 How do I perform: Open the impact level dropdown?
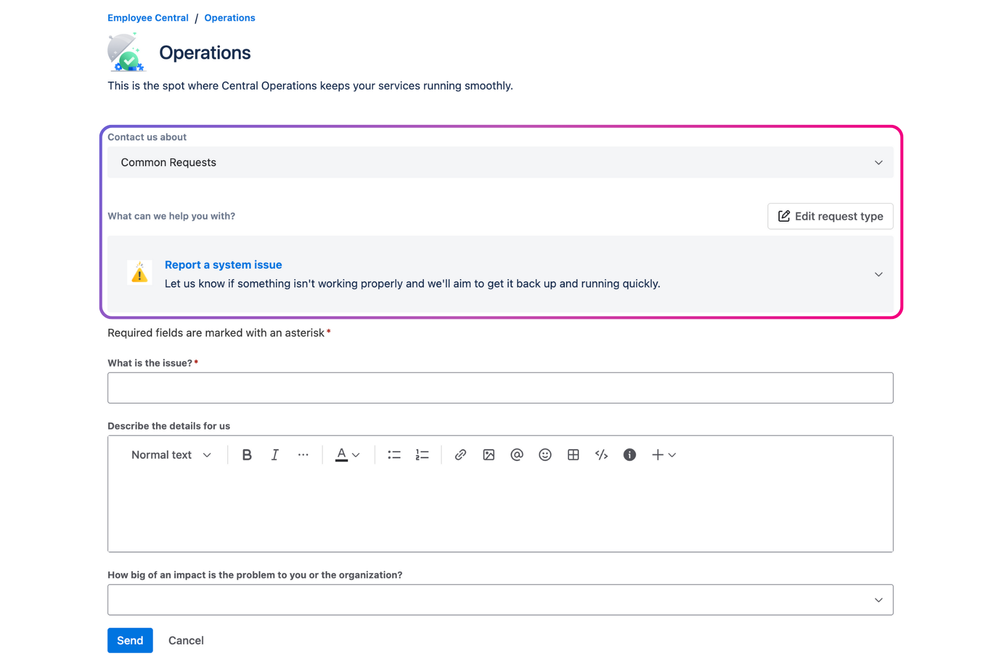click(500, 599)
